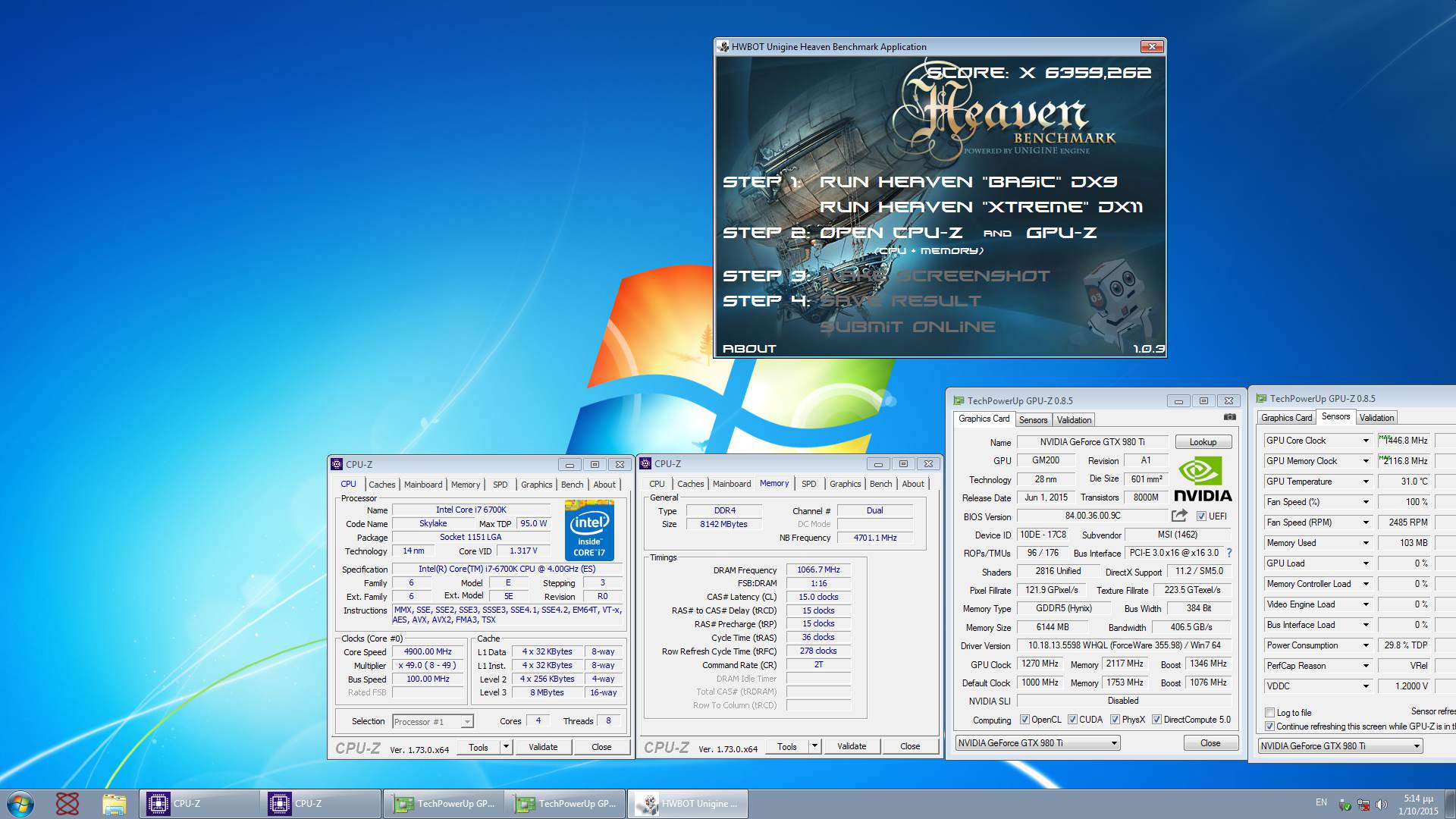Open Bench tab in Memory CPU-Z window
The height and width of the screenshot is (819, 1456).
880,484
